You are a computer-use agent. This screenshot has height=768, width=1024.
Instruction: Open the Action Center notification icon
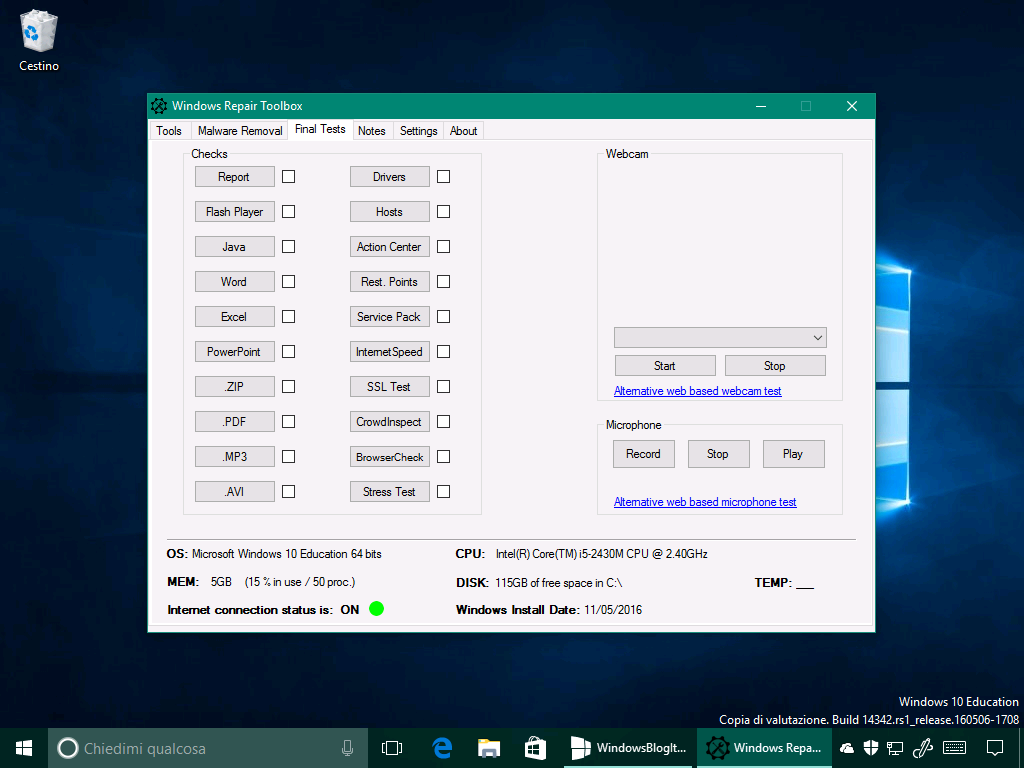coord(995,748)
